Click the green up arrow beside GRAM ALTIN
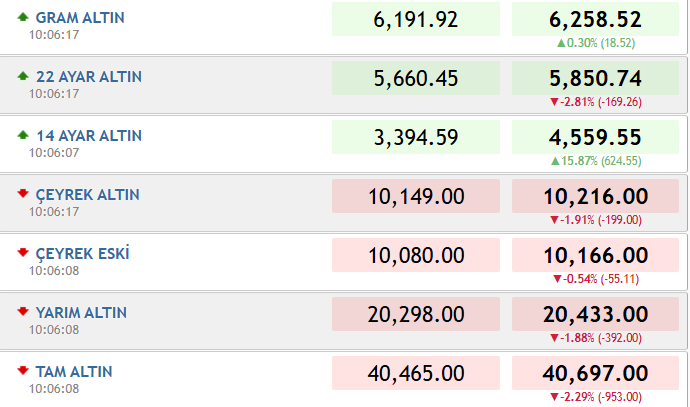This screenshot has height=407, width=690. [23, 17]
